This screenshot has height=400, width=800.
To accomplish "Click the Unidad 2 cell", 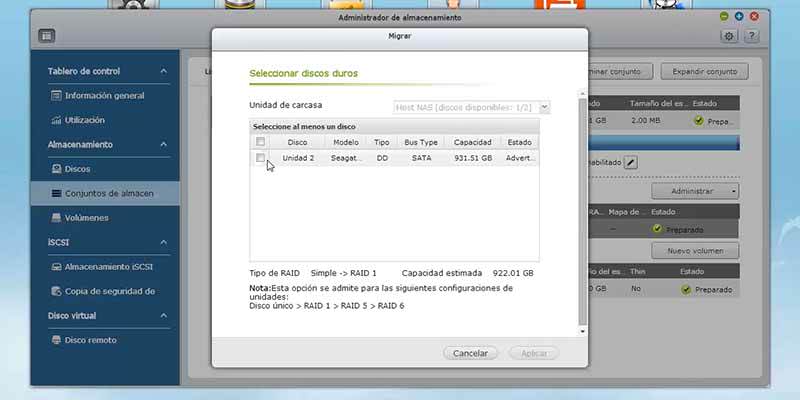I will click(298, 158).
